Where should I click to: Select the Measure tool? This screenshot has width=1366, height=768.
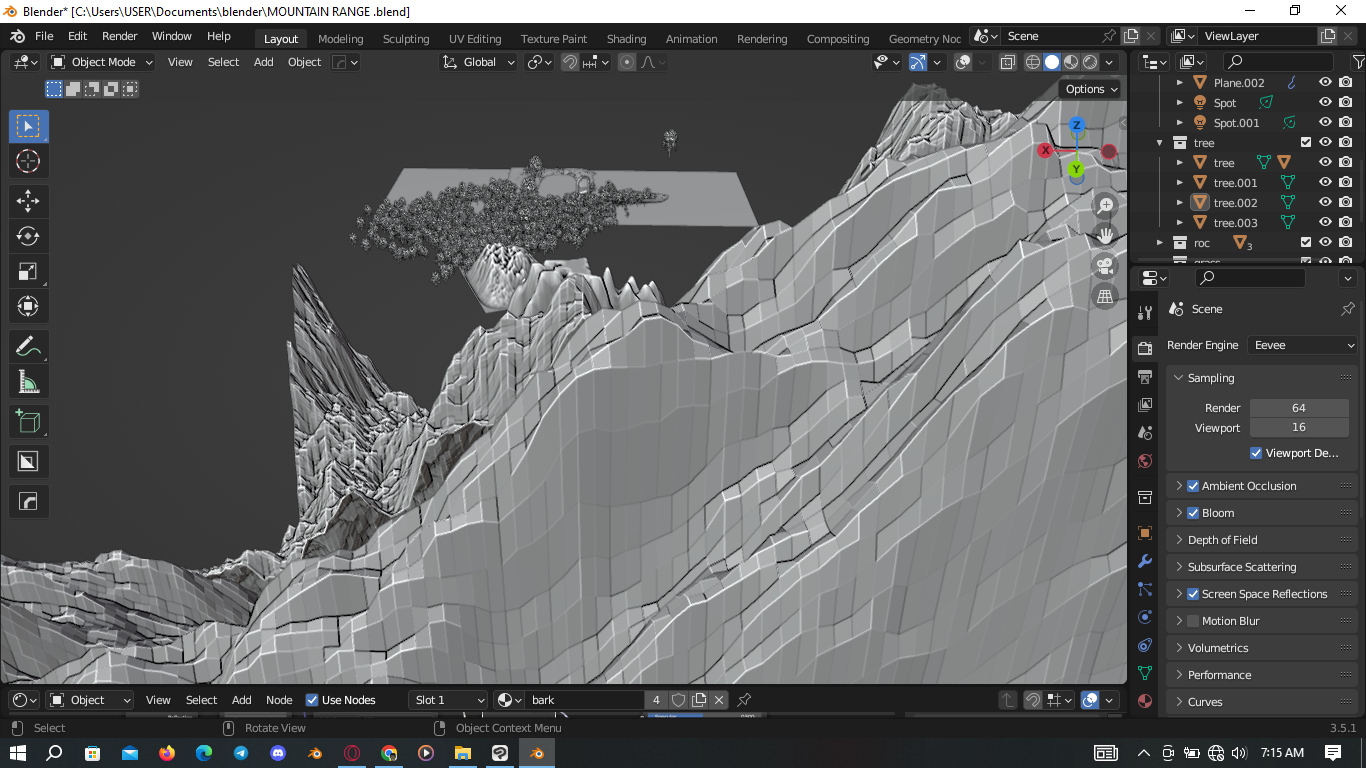pyautogui.click(x=28, y=381)
